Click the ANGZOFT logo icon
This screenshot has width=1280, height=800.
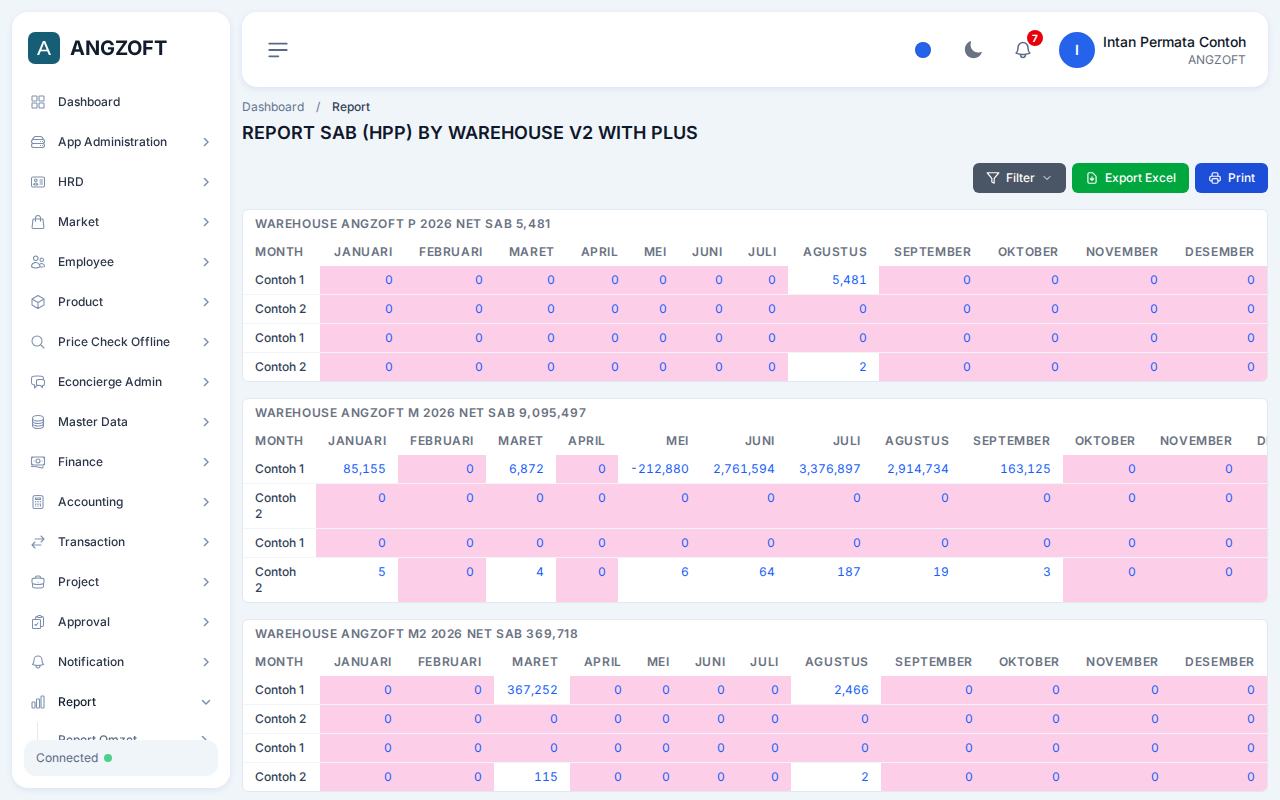pos(44,48)
